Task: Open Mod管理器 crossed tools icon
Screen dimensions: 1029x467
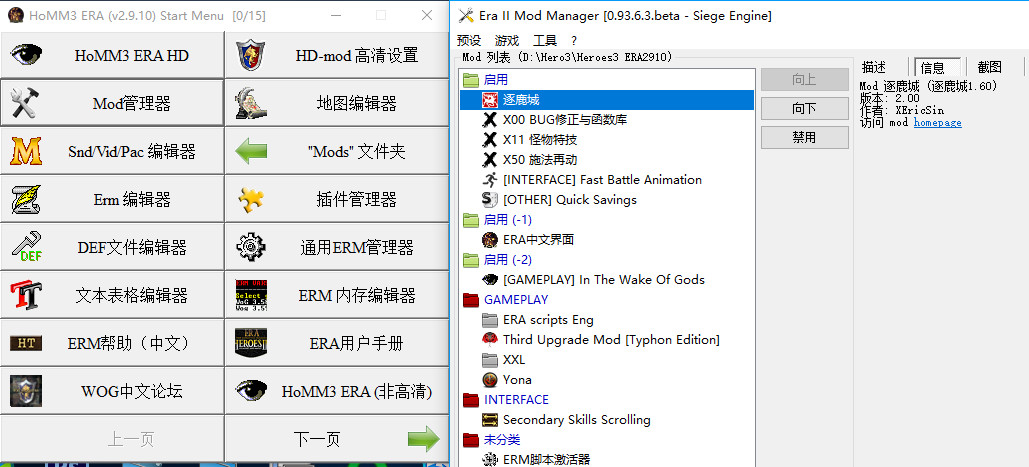Action: tap(26, 103)
